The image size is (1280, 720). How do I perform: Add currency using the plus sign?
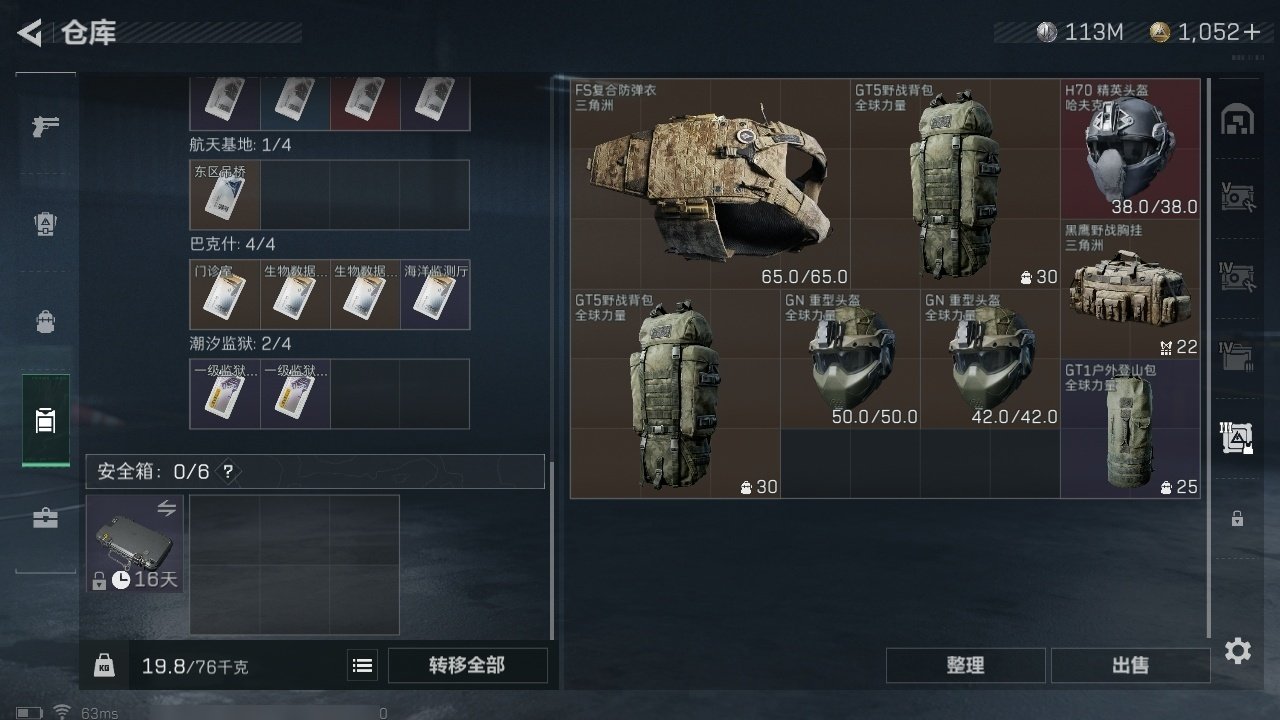pyautogui.click(x=1252, y=32)
